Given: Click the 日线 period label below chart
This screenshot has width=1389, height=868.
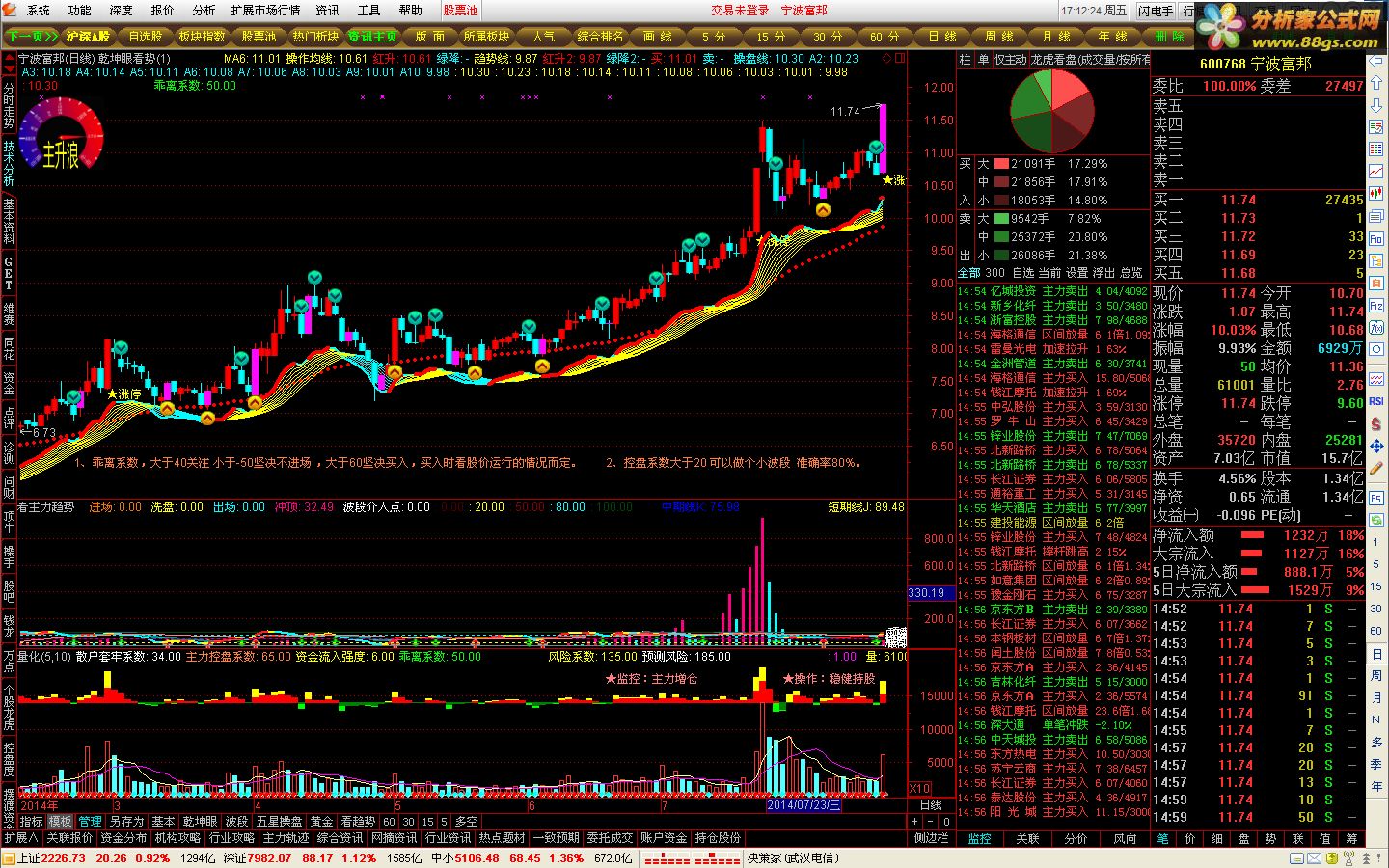Looking at the screenshot, I should click(x=931, y=804).
